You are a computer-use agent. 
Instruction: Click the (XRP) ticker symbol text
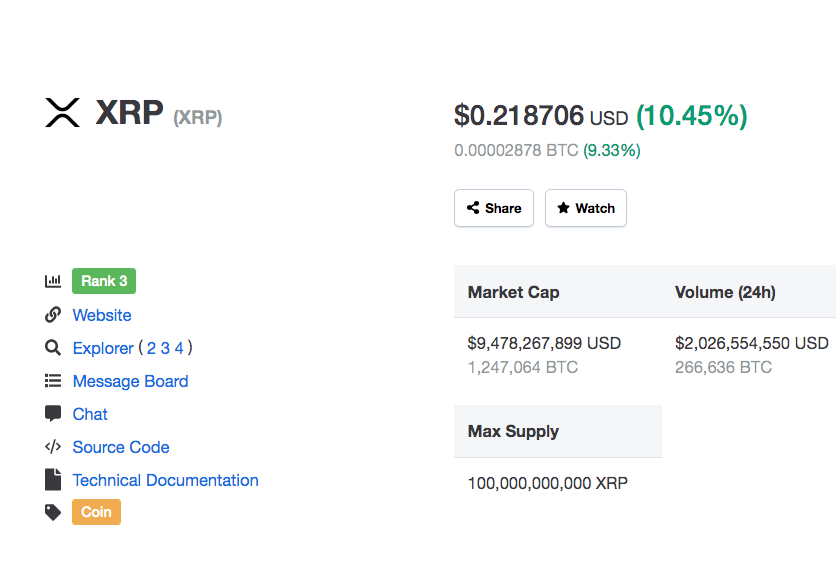point(198,117)
